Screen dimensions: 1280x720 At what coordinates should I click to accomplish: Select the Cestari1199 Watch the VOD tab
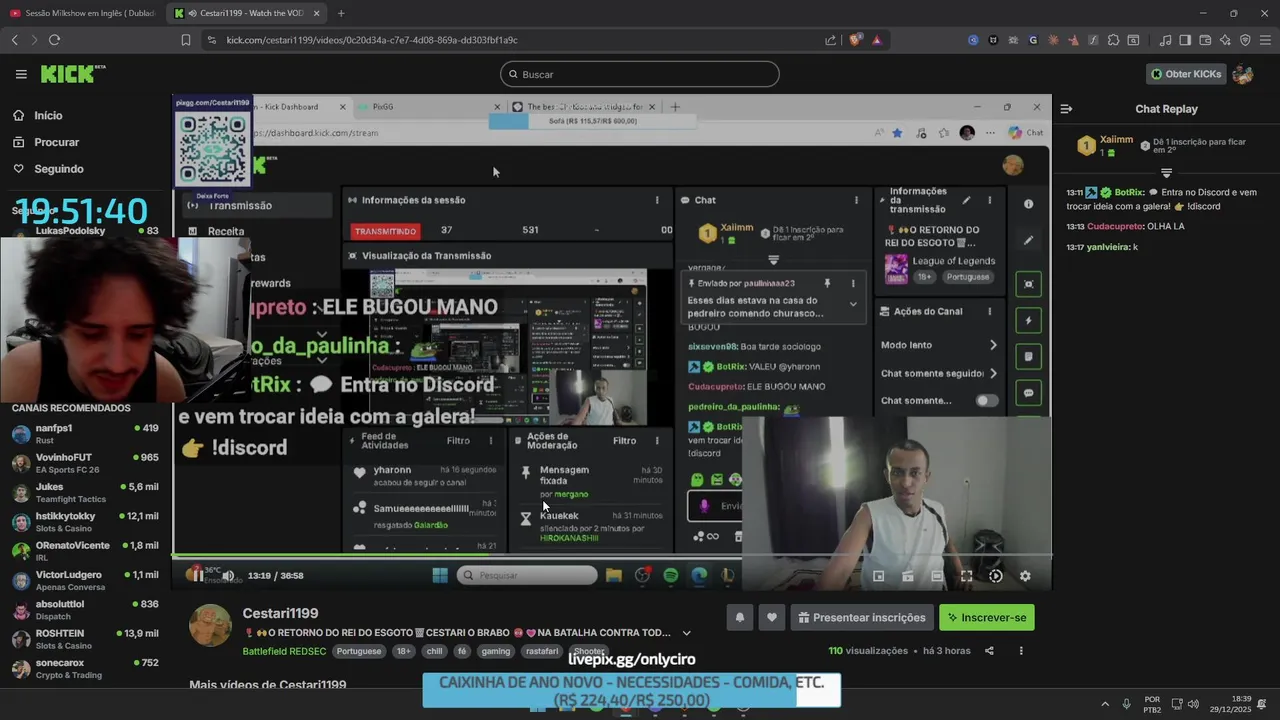click(247, 13)
